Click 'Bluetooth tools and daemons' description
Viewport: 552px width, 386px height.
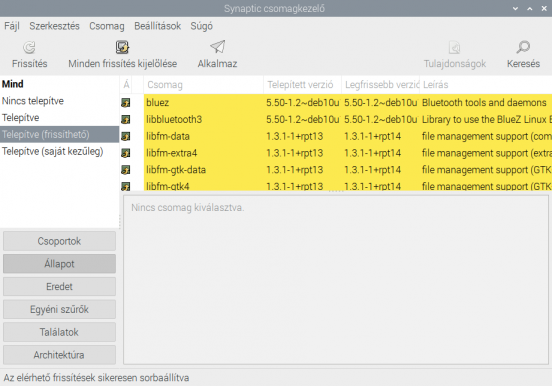484,102
